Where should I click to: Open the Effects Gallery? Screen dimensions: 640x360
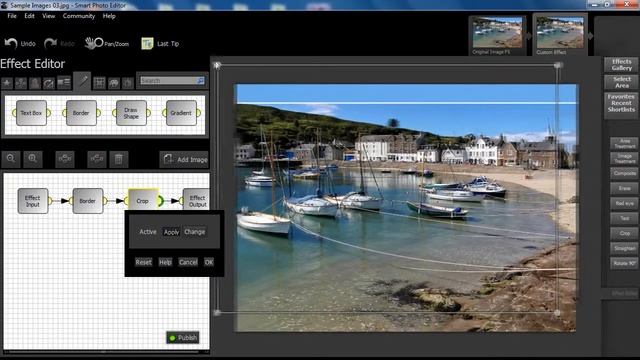click(x=622, y=65)
